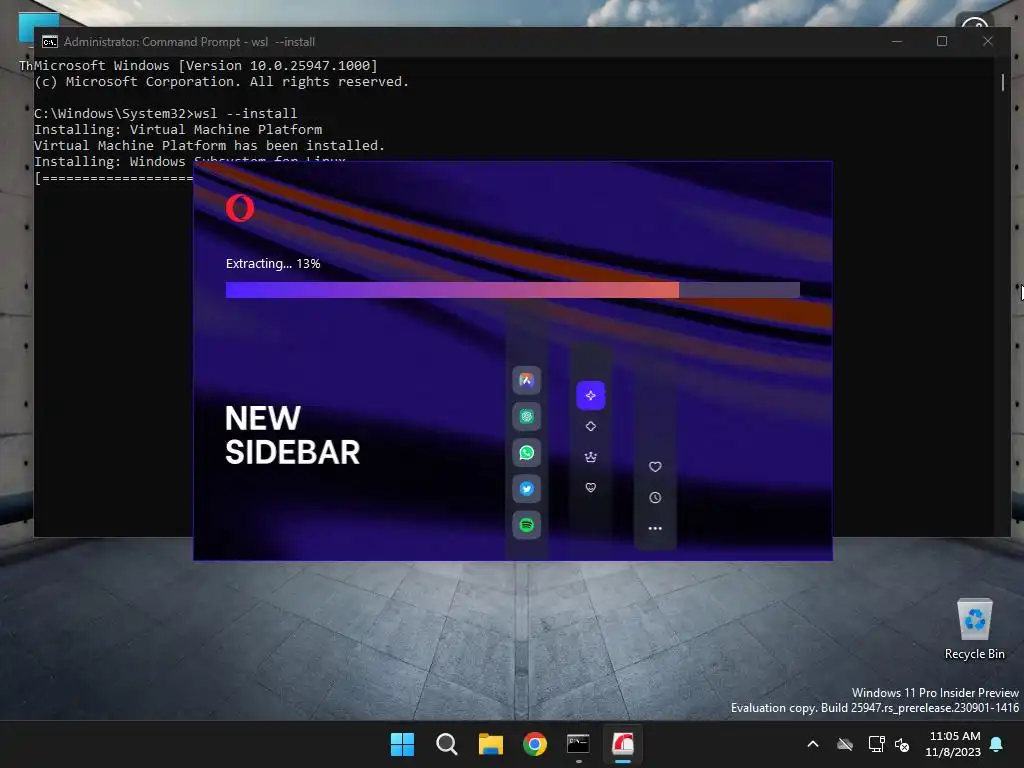
Task: Show hidden icons in system tray
Action: (x=813, y=744)
